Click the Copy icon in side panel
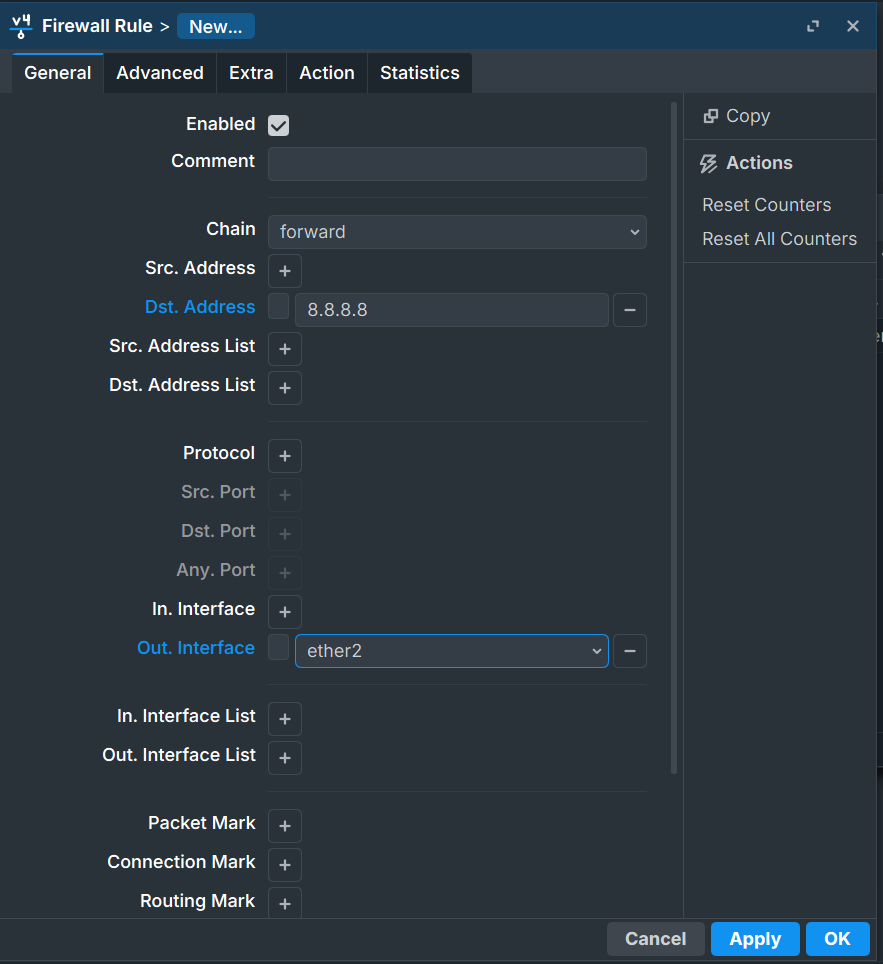 pos(711,116)
